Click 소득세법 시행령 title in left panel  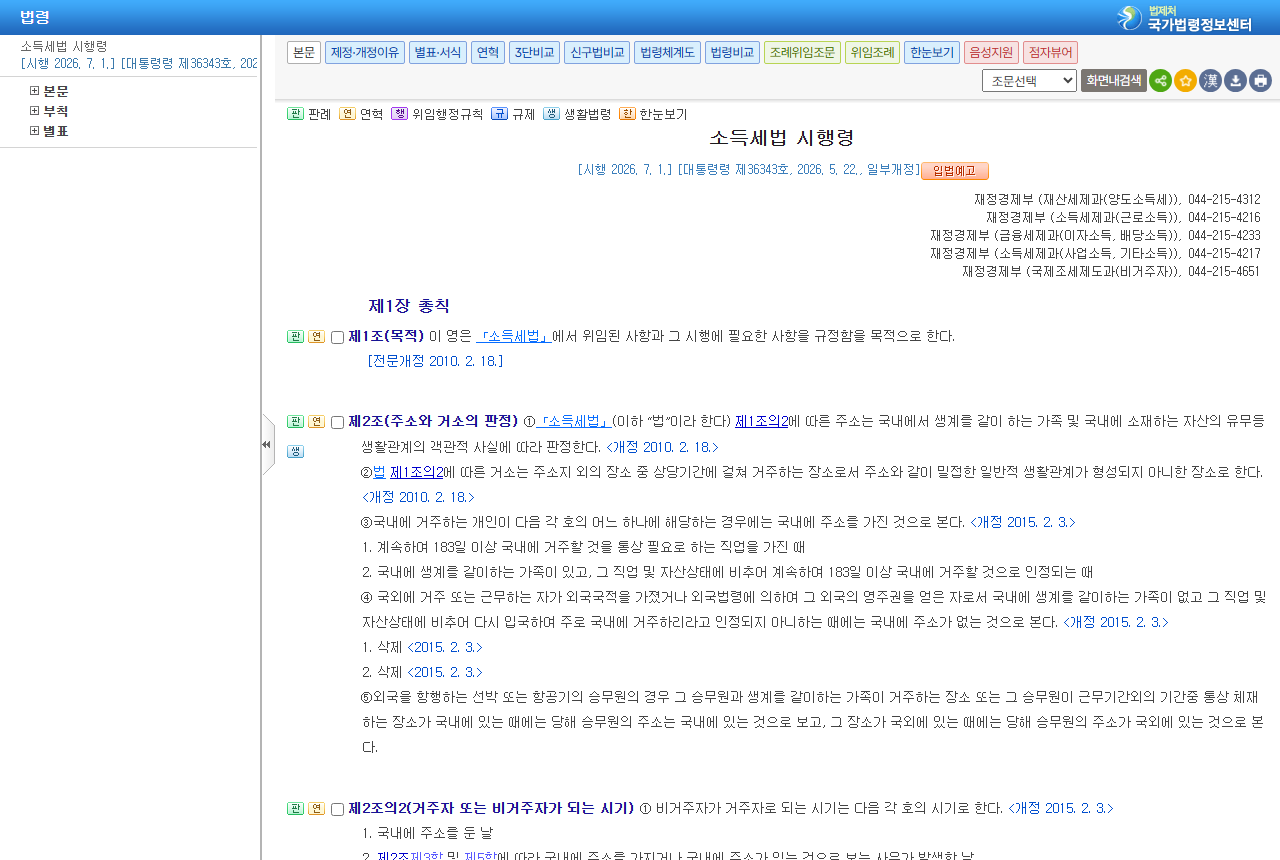click(x=64, y=46)
